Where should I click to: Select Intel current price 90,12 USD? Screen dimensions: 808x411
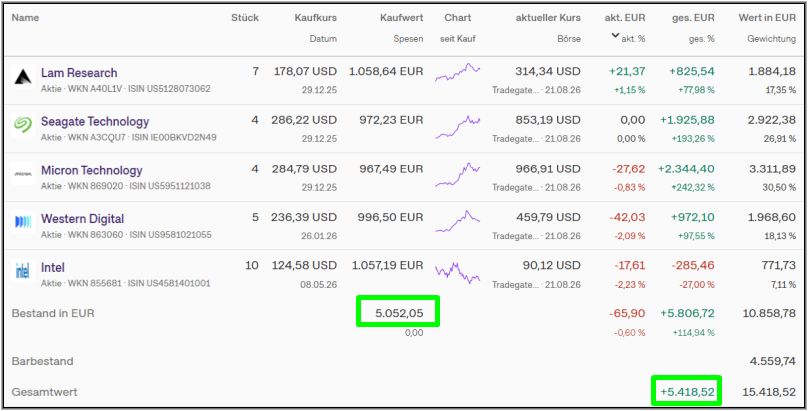point(552,266)
